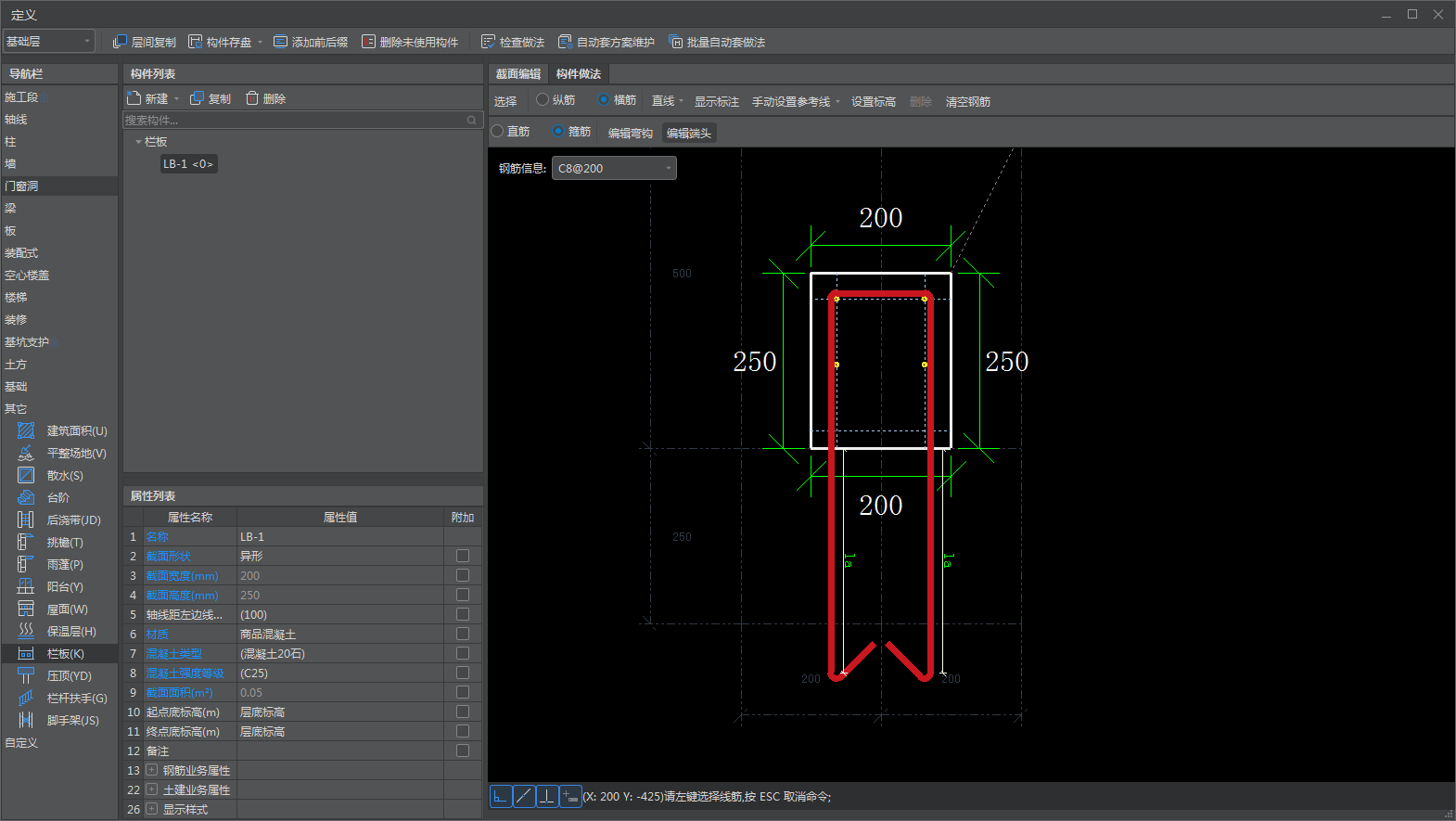The width and height of the screenshot is (1456, 821).
Task: Click the 构件存盘 icon
Action: [x=196, y=42]
